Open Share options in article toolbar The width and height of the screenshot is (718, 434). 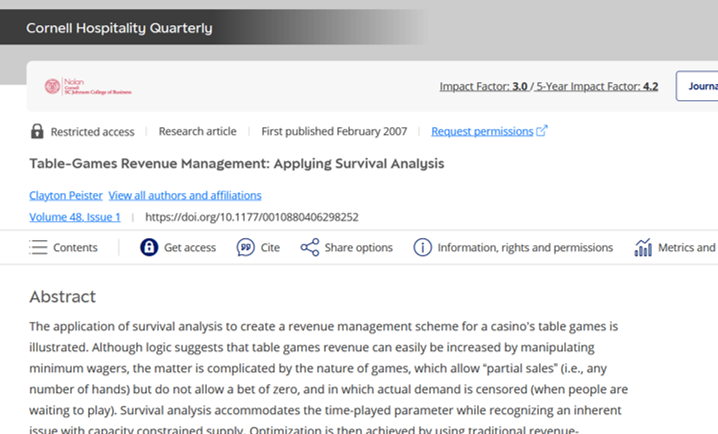pos(359,247)
